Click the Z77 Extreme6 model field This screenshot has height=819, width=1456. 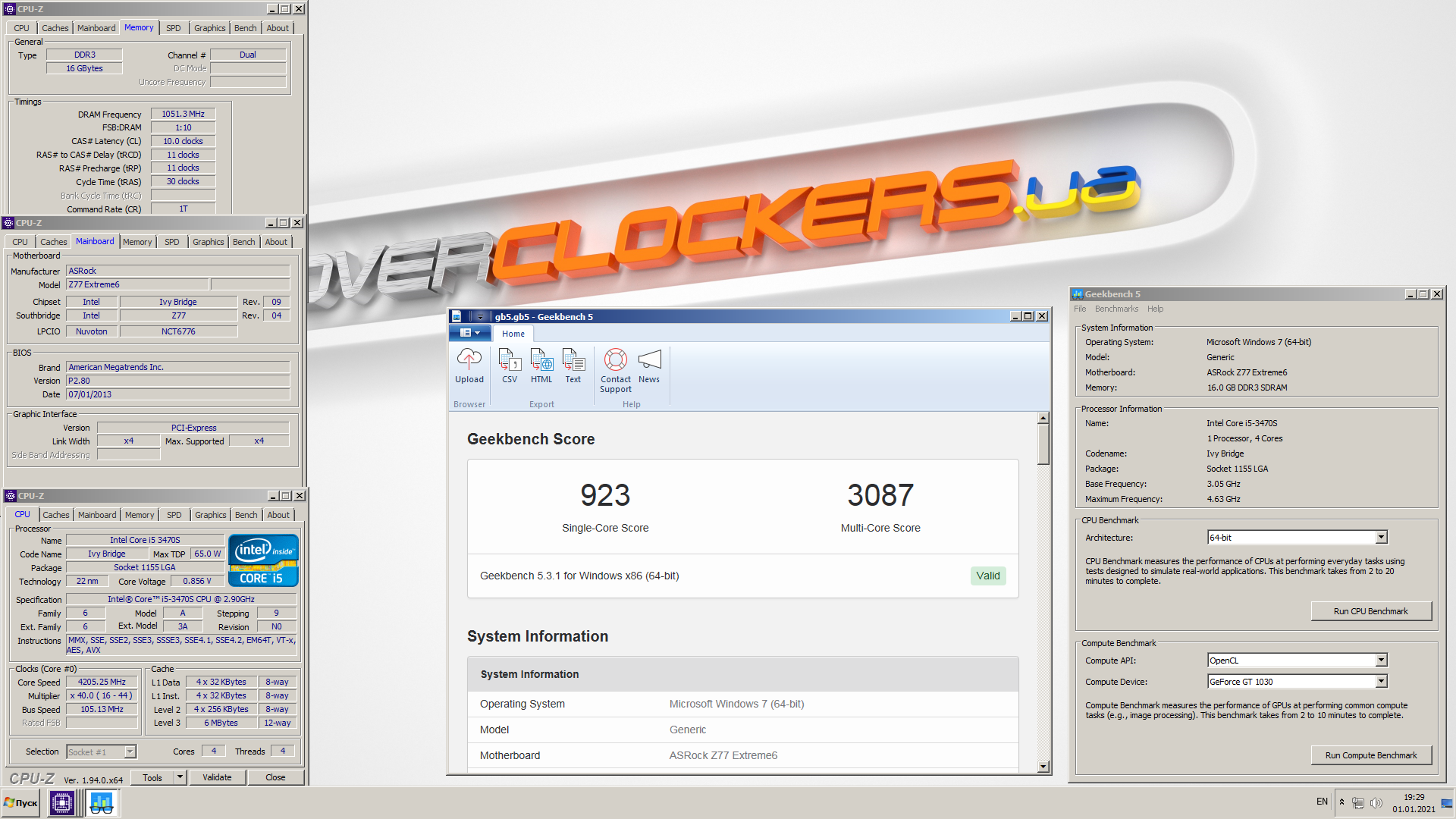coord(137,285)
